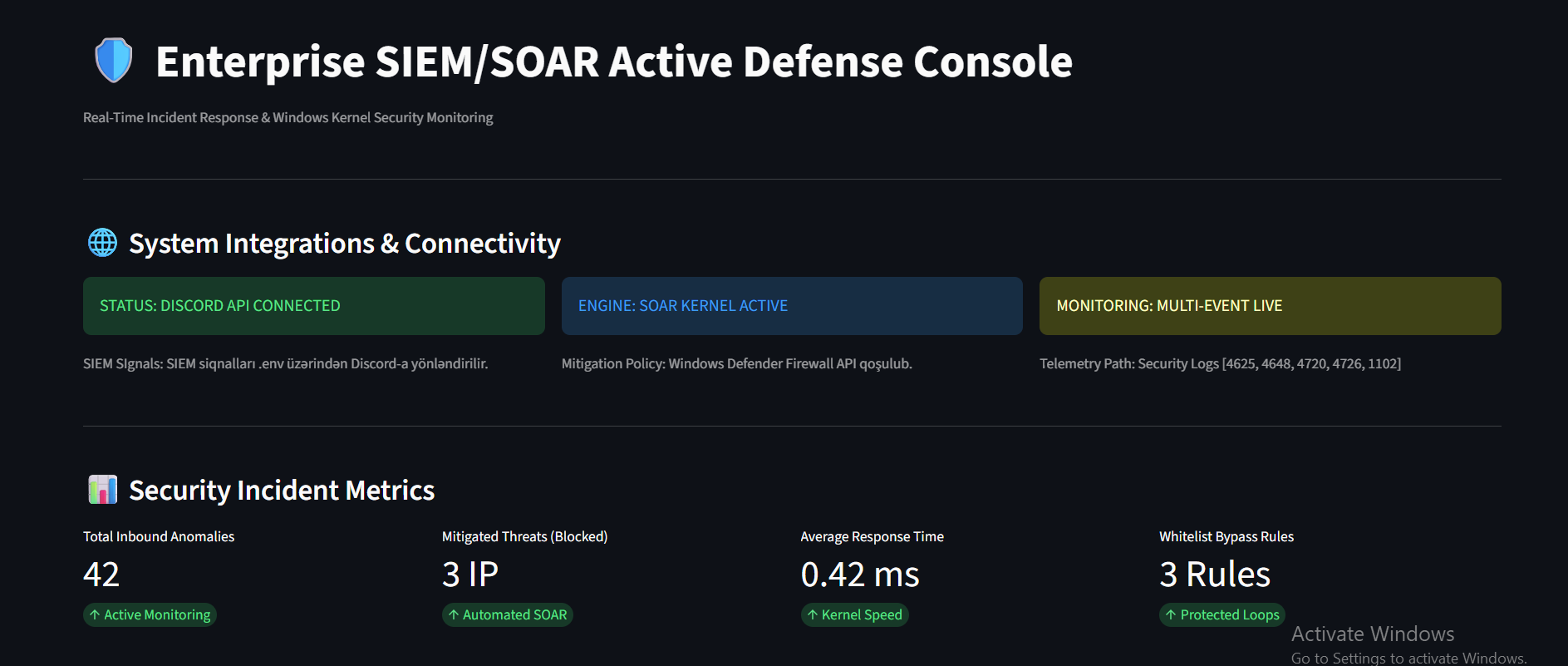Click the Security Incident Metrics heading
The width and height of the screenshot is (1568, 666).
point(282,491)
